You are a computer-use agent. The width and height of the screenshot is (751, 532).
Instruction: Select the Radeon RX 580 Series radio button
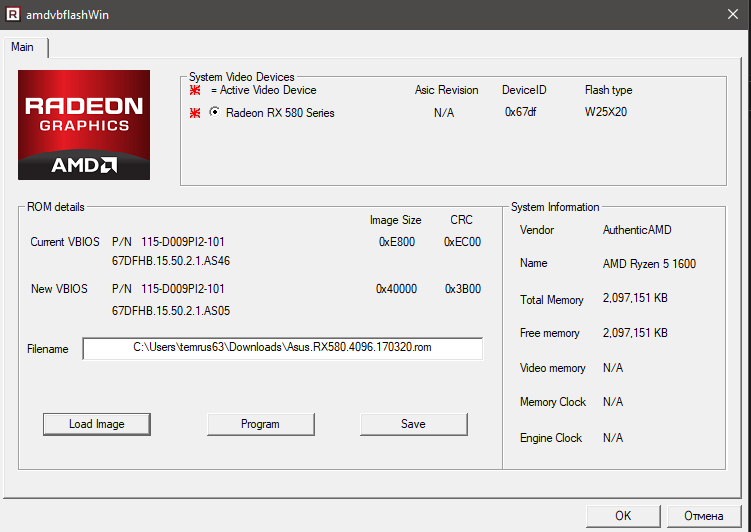pos(215,112)
